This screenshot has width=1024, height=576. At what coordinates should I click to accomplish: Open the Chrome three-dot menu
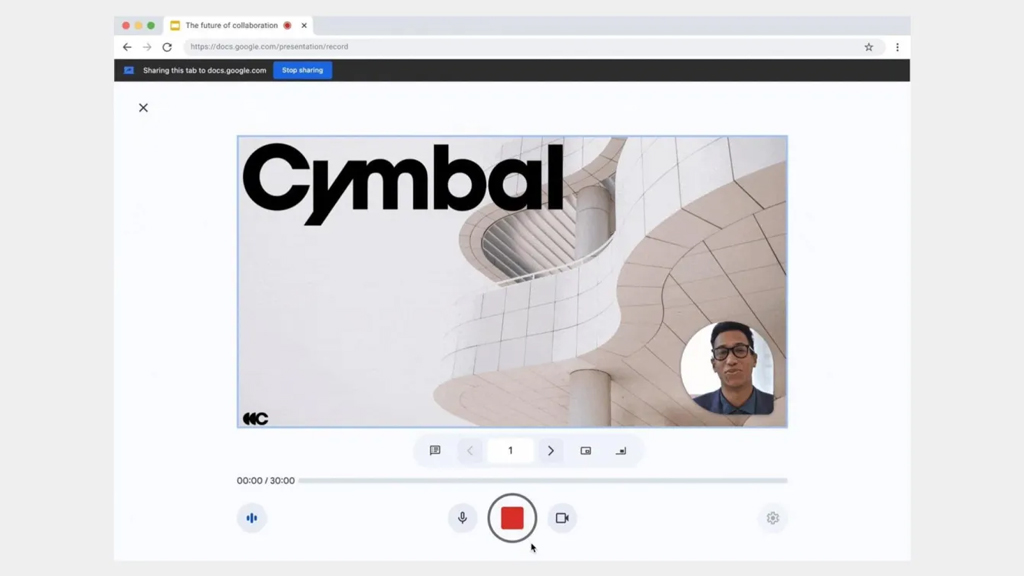[x=897, y=47]
